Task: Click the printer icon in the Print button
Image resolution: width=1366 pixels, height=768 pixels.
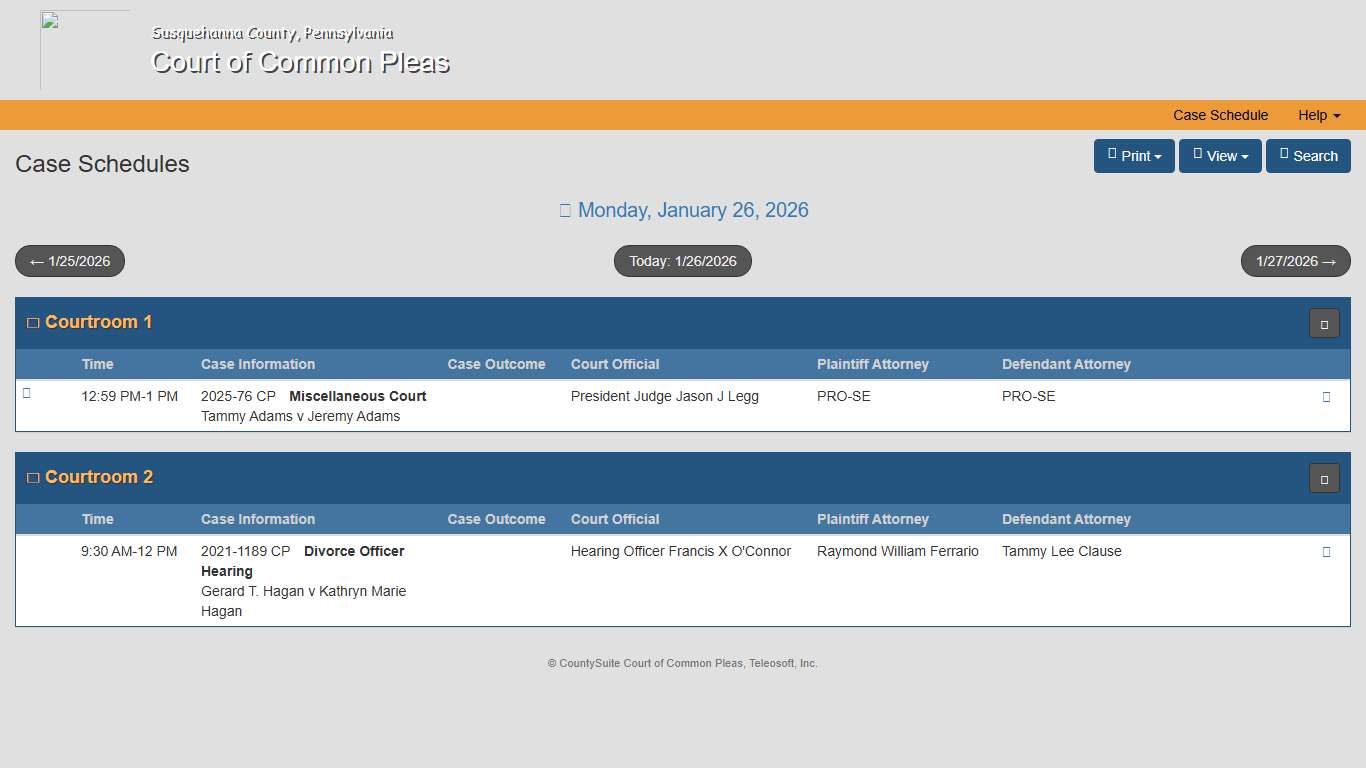Action: click(x=1112, y=155)
